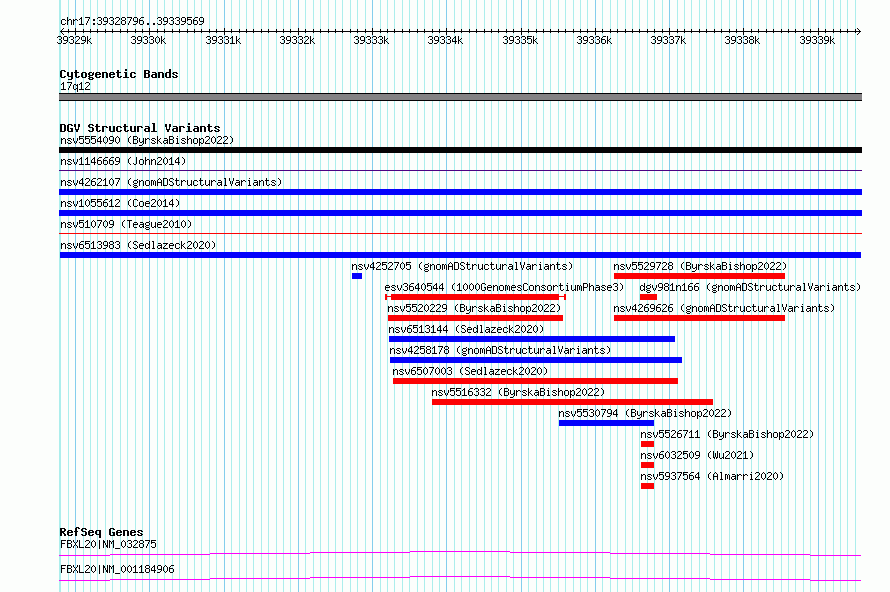Click the 39337k ruler tick label

(x=668, y=40)
